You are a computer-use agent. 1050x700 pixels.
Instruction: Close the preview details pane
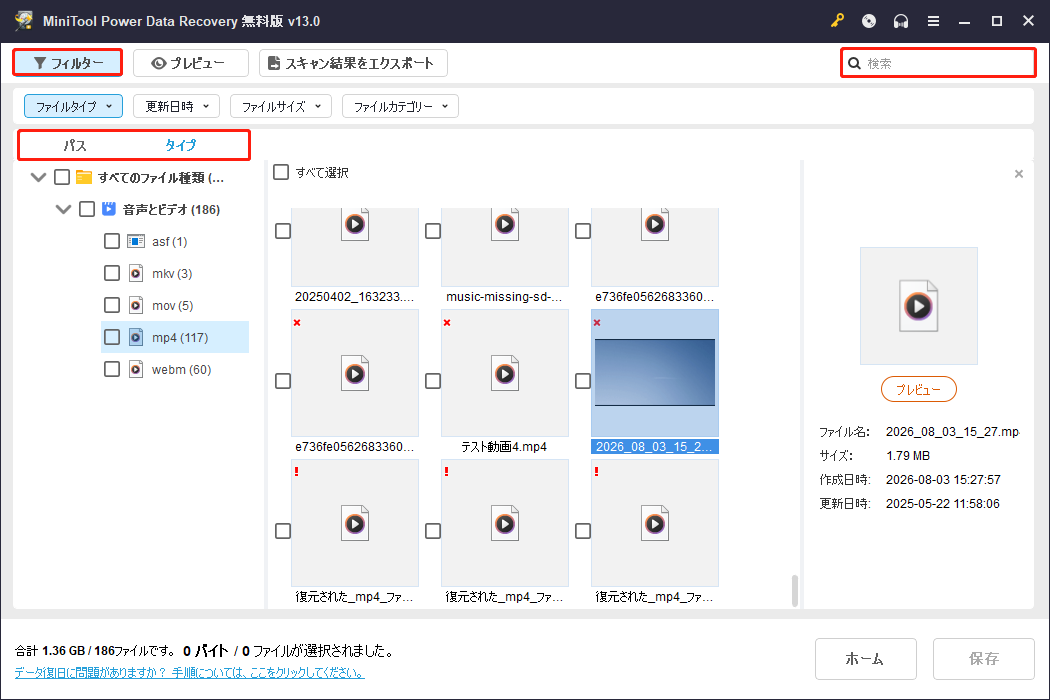tap(1019, 174)
